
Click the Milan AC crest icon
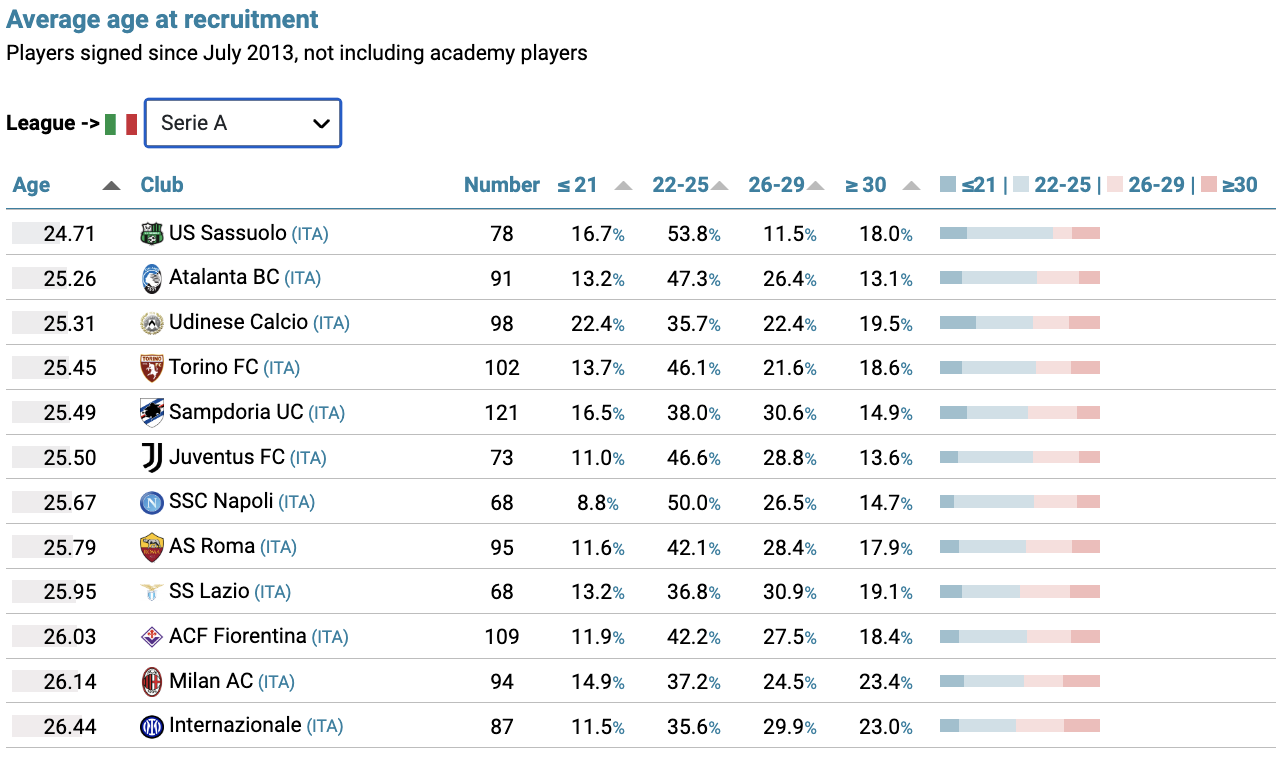pos(151,681)
